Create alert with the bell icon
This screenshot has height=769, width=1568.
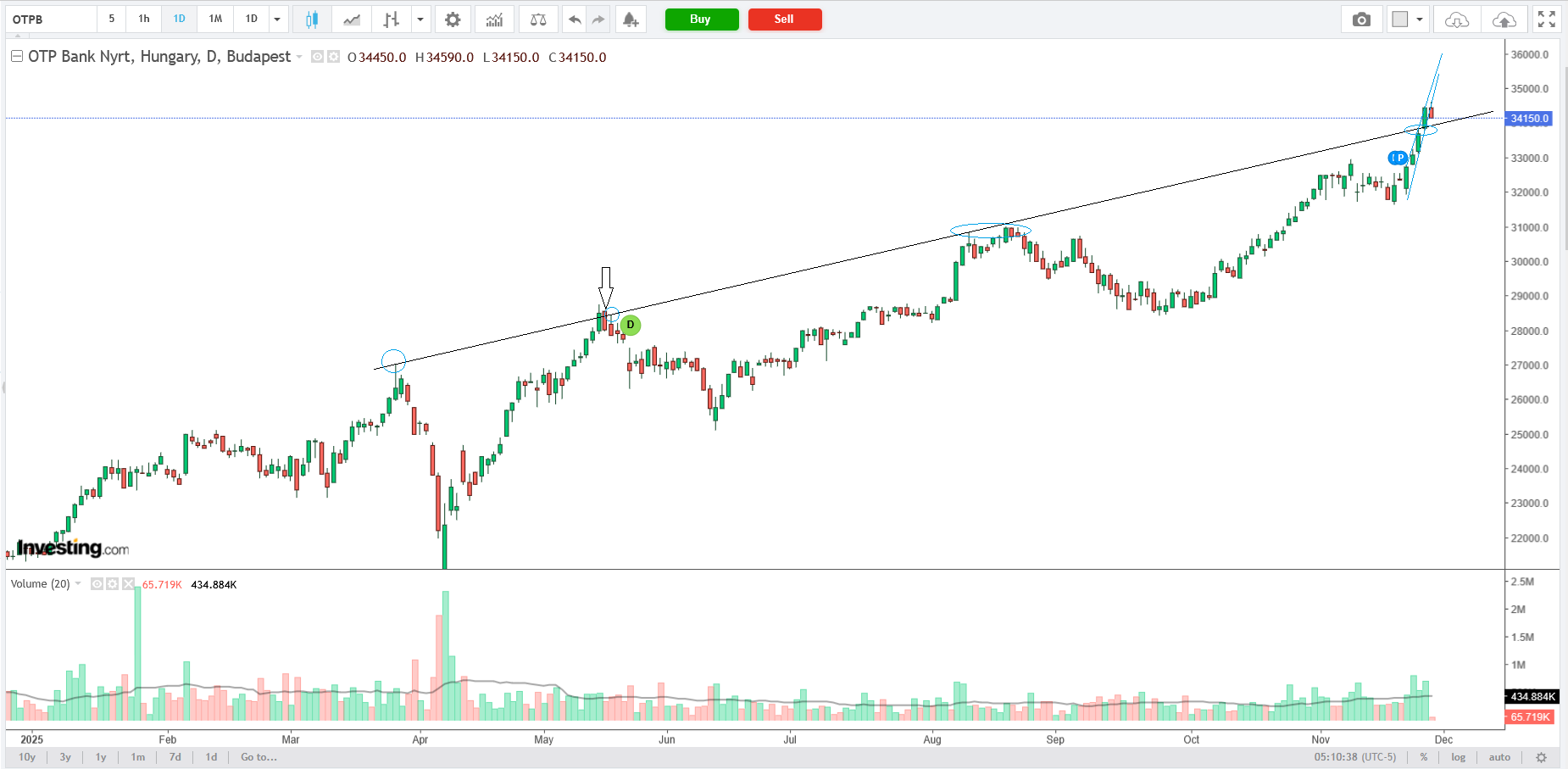[x=630, y=20]
